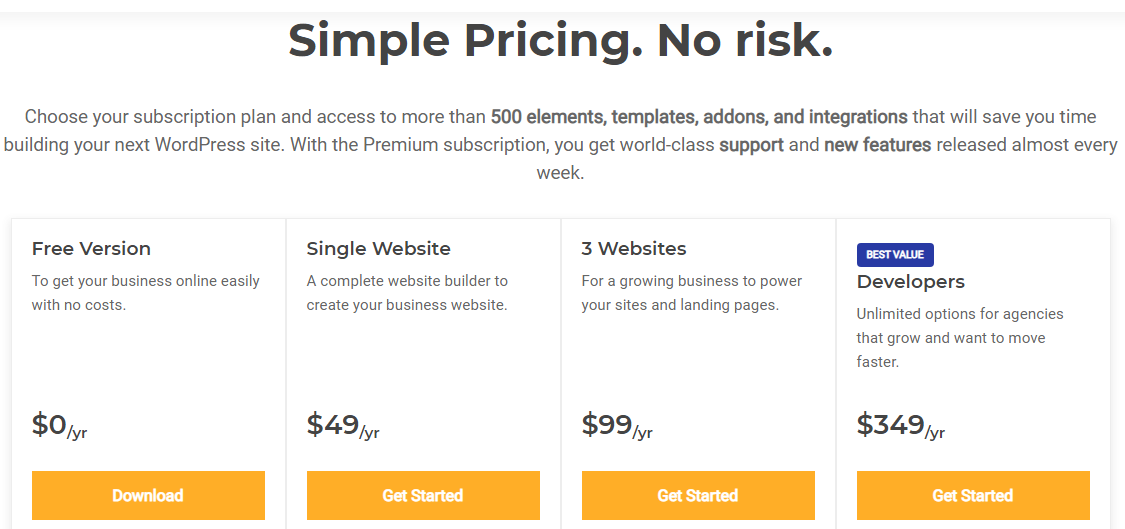Click the 3 Websites plan heading
The height and width of the screenshot is (529, 1125).
click(634, 249)
